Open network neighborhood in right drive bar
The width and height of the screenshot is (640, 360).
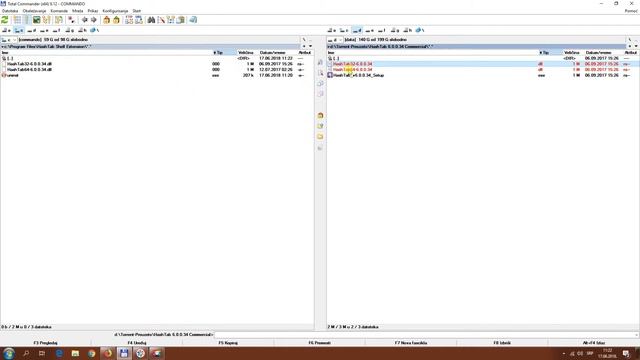(420, 30)
